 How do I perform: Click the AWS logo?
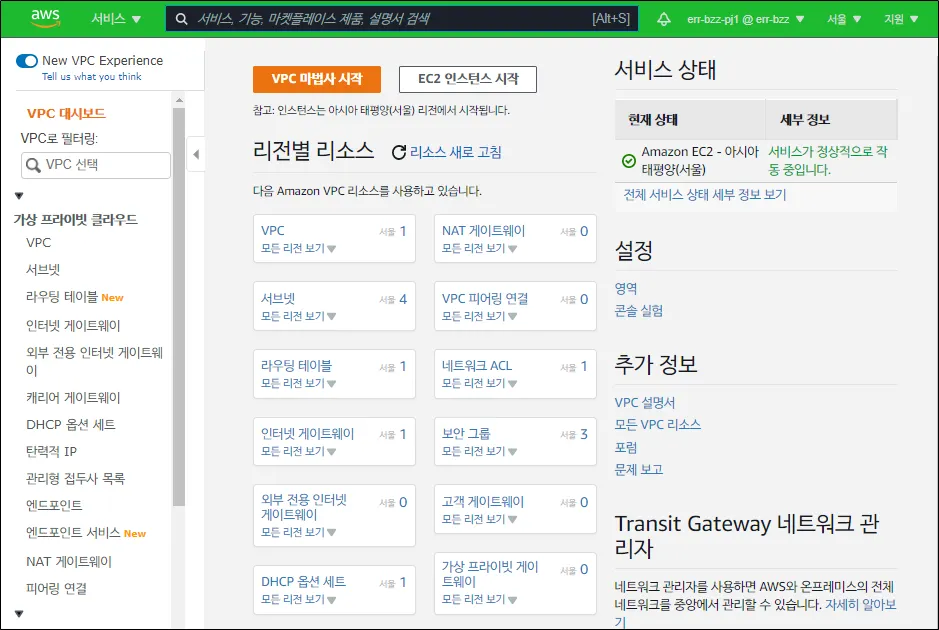[46, 18]
